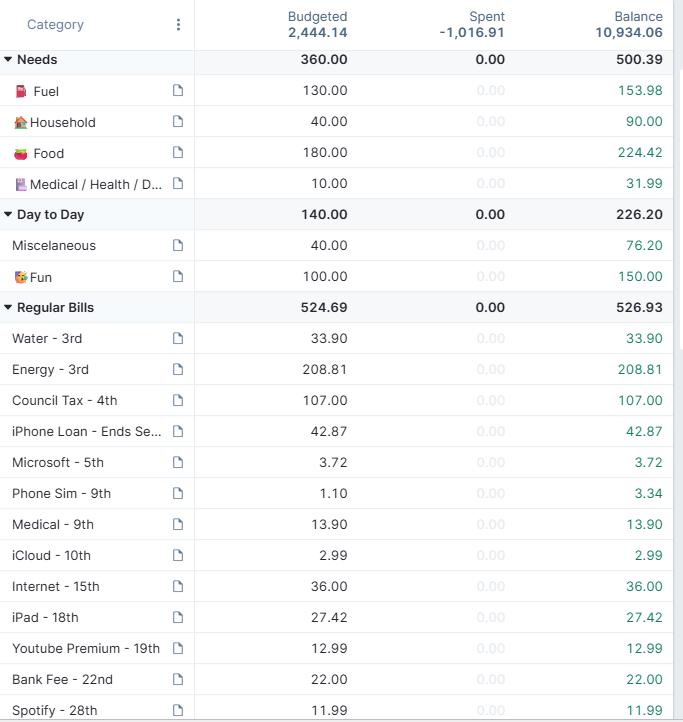Open the note icon for Fun
This screenshot has width=683, height=722.
tap(178, 276)
